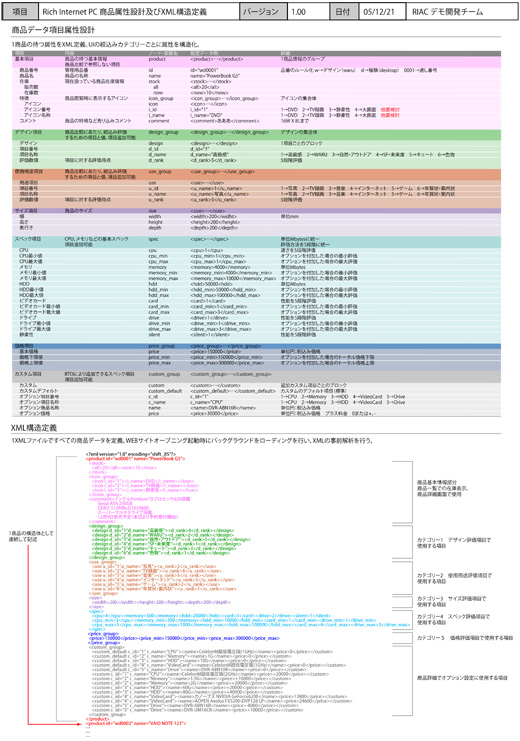This screenshot has height=741, width=520.
Task: Click the annotation "商品詳細でオプション設定に使用する項目"
Action: pyautogui.click(x=462, y=678)
